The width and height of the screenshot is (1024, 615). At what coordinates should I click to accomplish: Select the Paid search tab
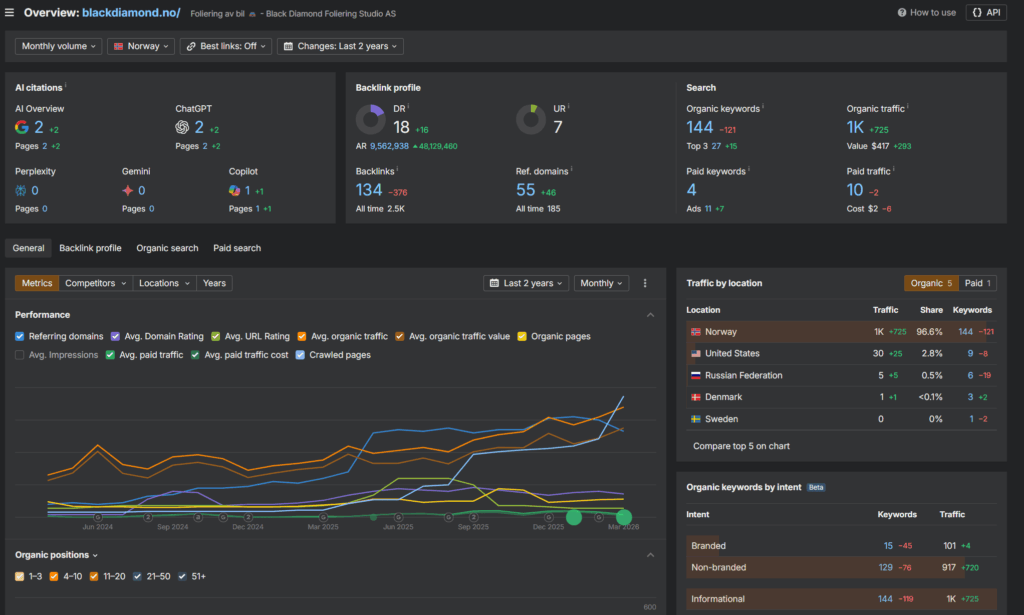237,248
